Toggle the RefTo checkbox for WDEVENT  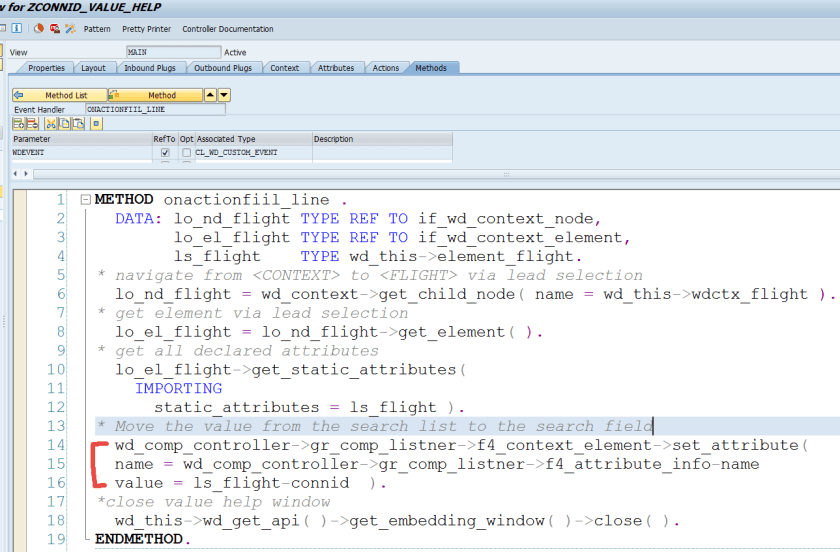pos(165,153)
